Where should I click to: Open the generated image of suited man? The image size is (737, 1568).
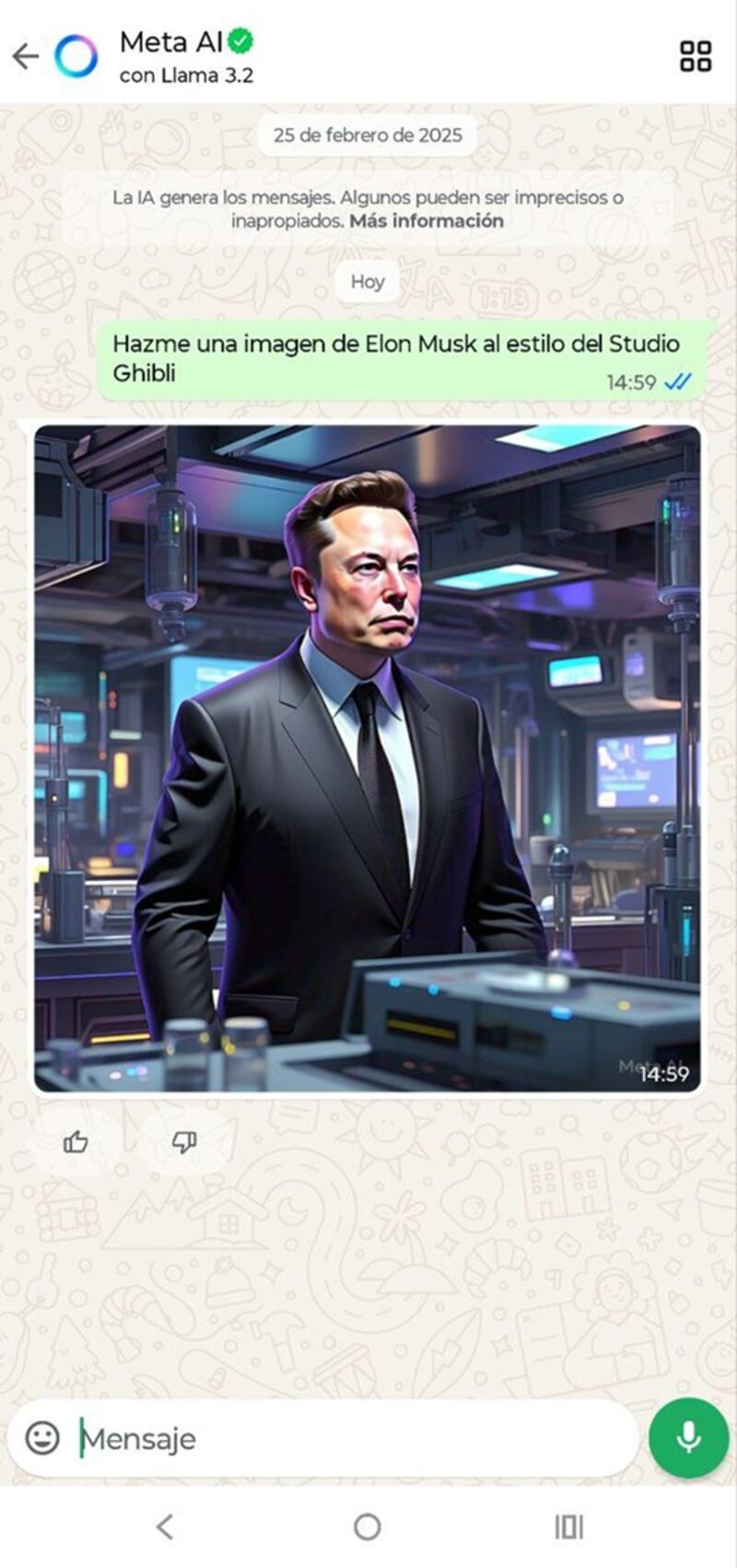[x=368, y=758]
